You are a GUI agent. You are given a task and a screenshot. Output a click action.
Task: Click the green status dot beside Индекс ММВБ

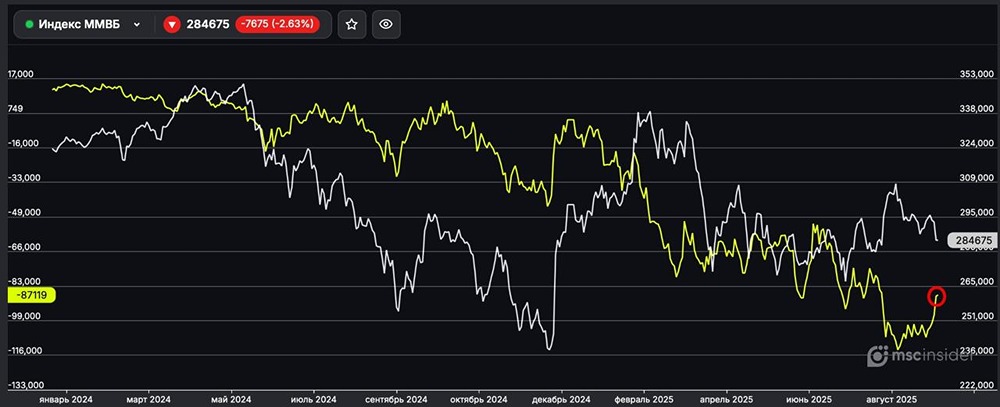click(29, 25)
